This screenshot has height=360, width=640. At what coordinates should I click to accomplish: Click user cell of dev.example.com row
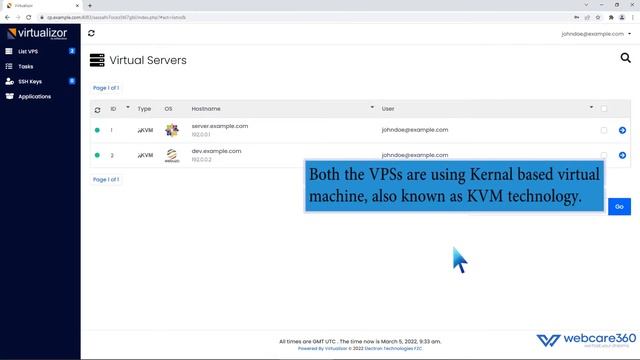(x=415, y=155)
